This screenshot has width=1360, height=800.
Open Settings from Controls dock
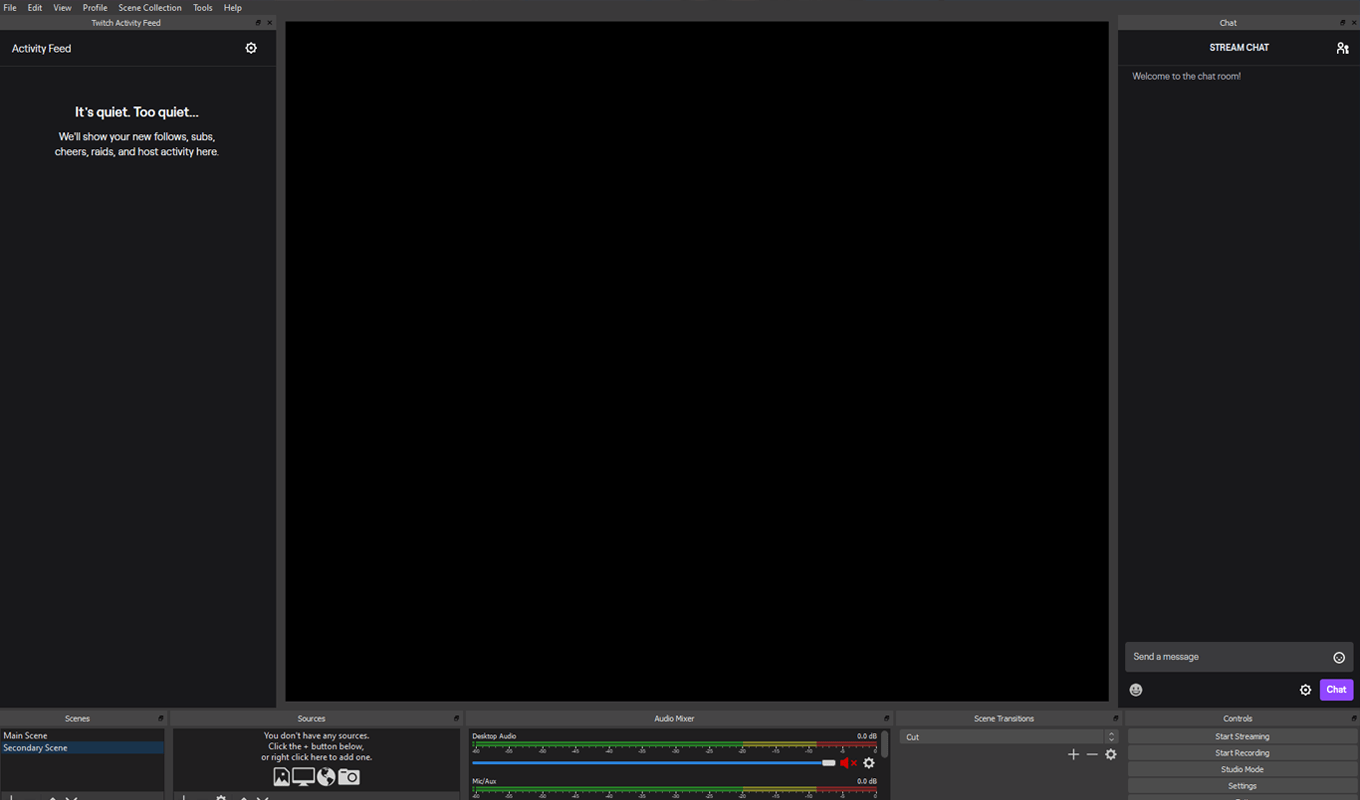tap(1242, 786)
